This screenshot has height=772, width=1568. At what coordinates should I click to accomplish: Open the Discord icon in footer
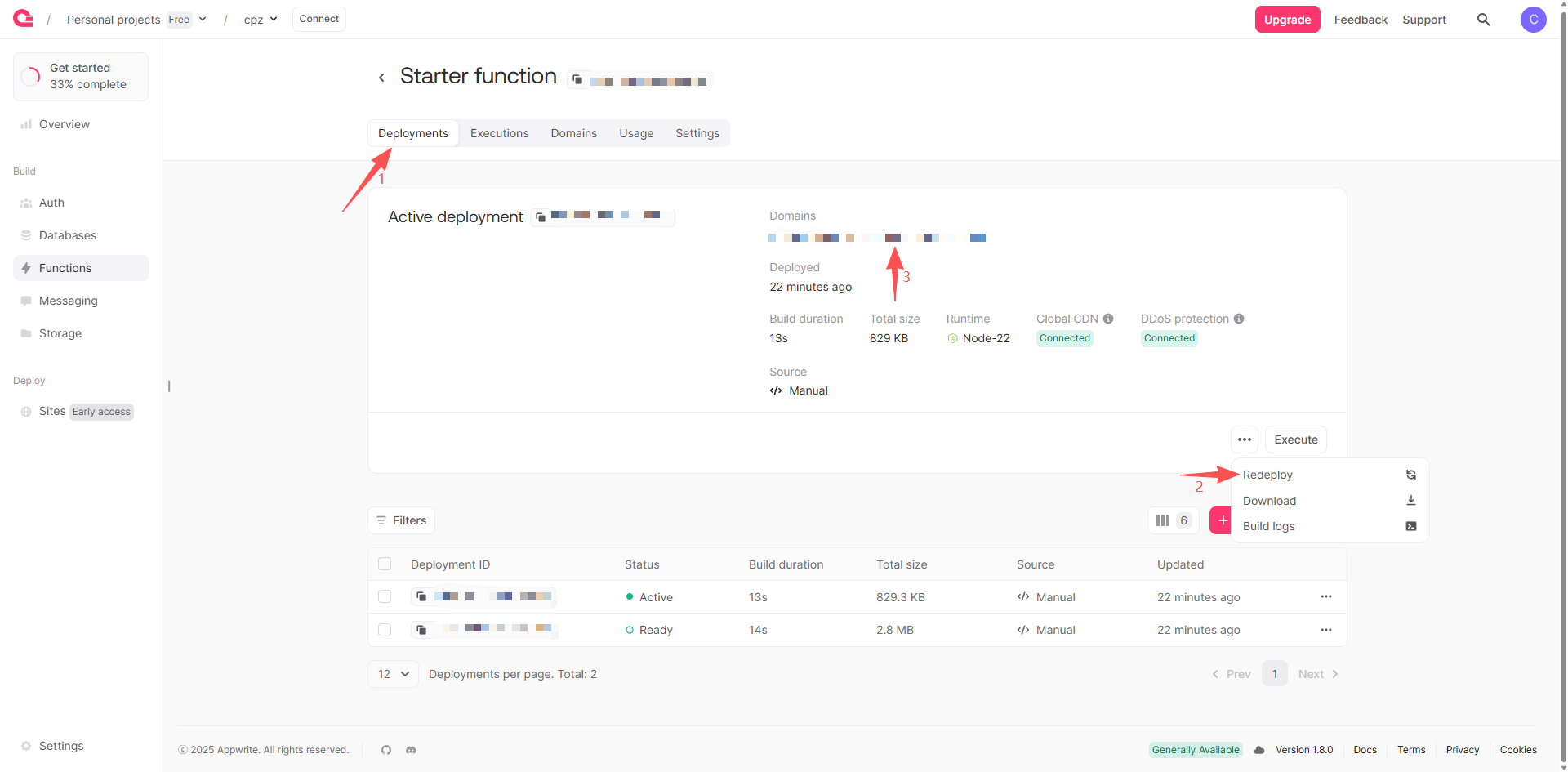click(x=411, y=750)
